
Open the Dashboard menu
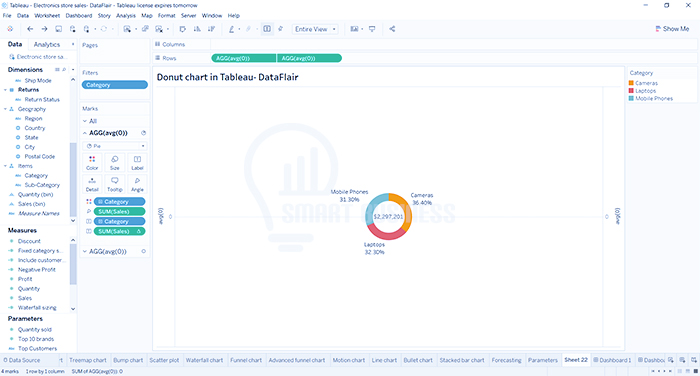click(x=79, y=16)
